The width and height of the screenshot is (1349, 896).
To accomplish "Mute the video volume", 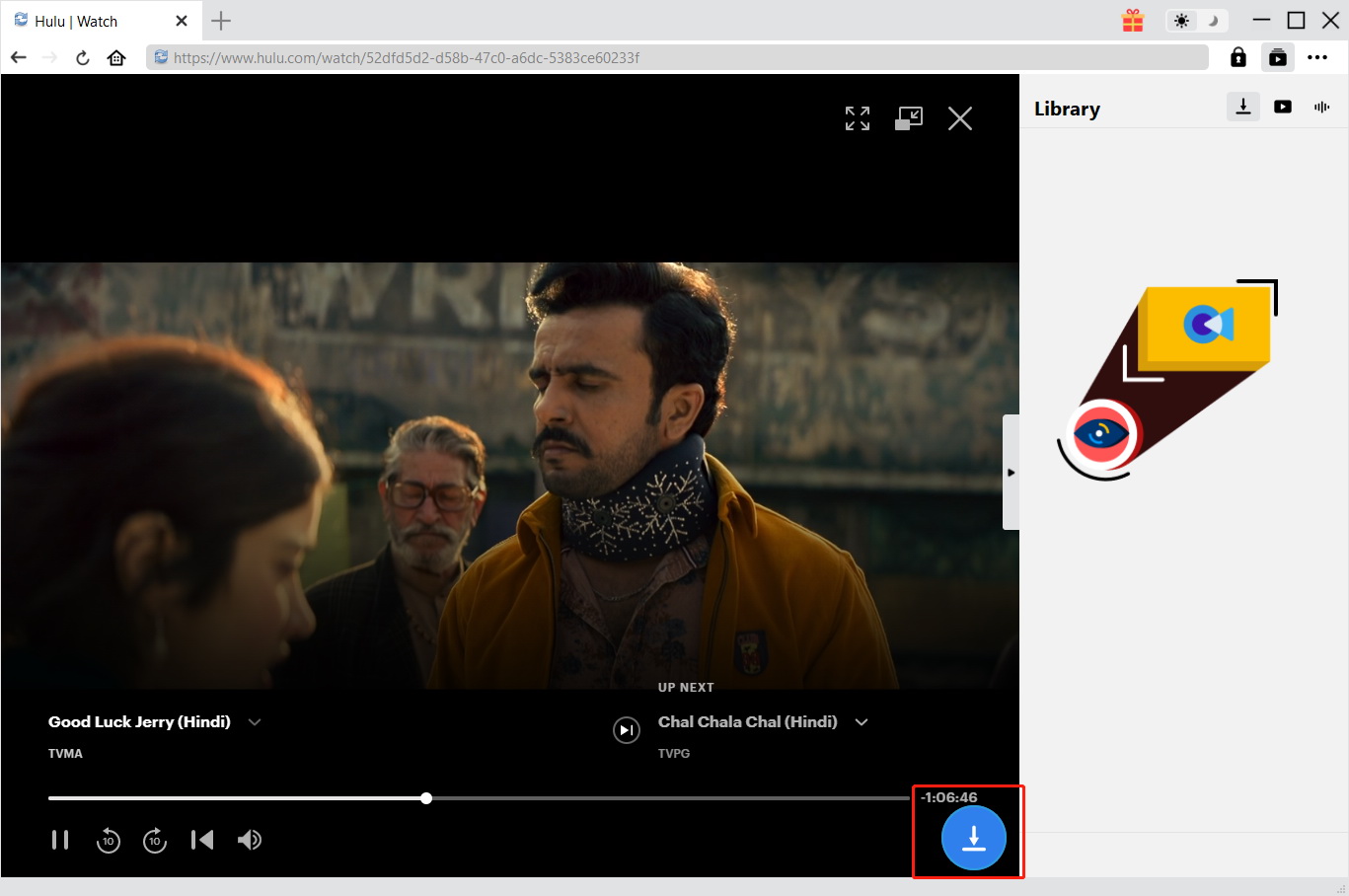I will coord(250,840).
